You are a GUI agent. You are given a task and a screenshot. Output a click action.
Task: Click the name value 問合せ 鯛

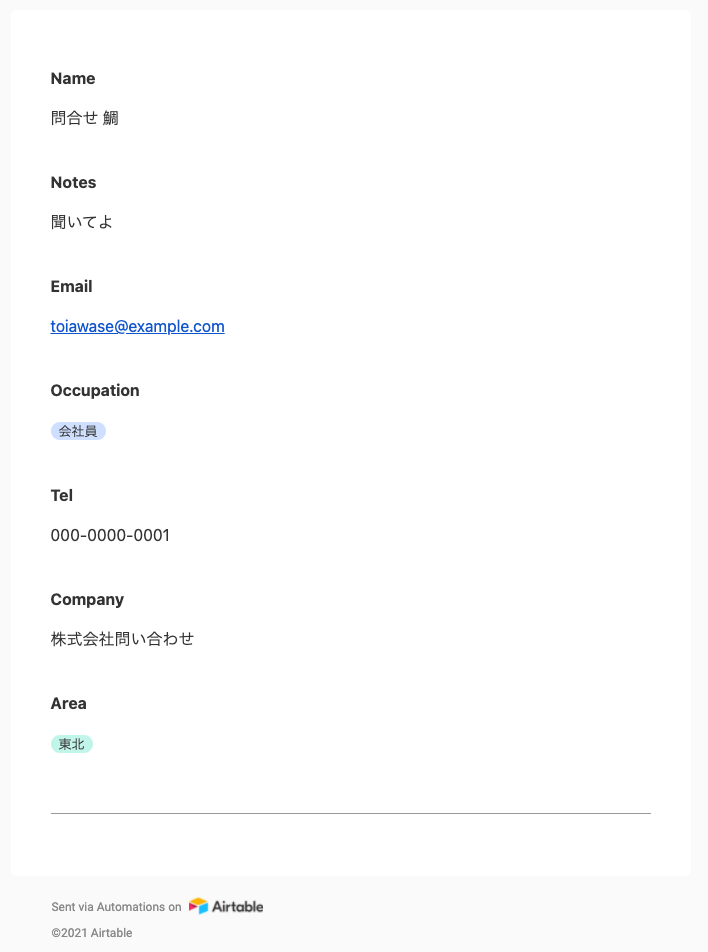(x=84, y=118)
